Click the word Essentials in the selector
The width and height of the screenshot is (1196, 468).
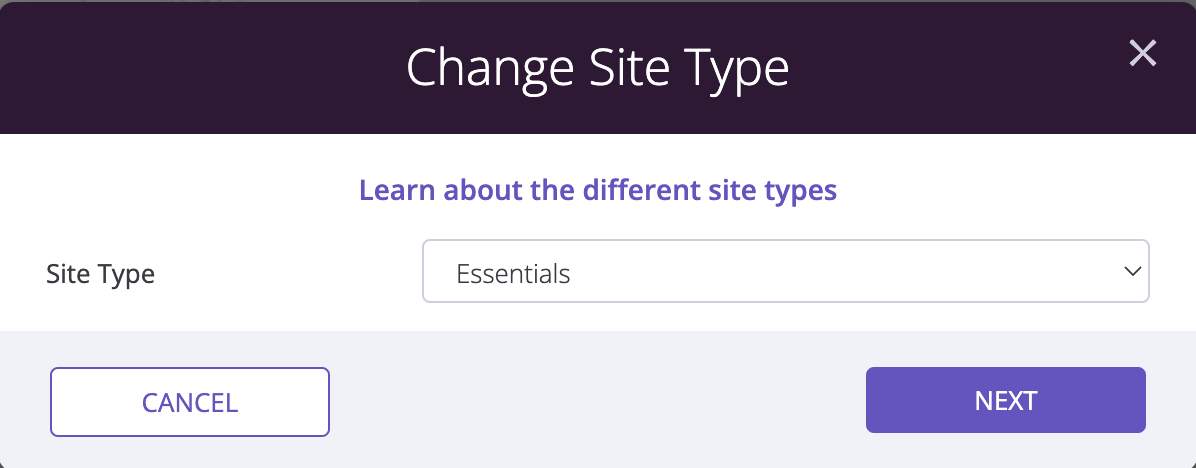tap(513, 273)
